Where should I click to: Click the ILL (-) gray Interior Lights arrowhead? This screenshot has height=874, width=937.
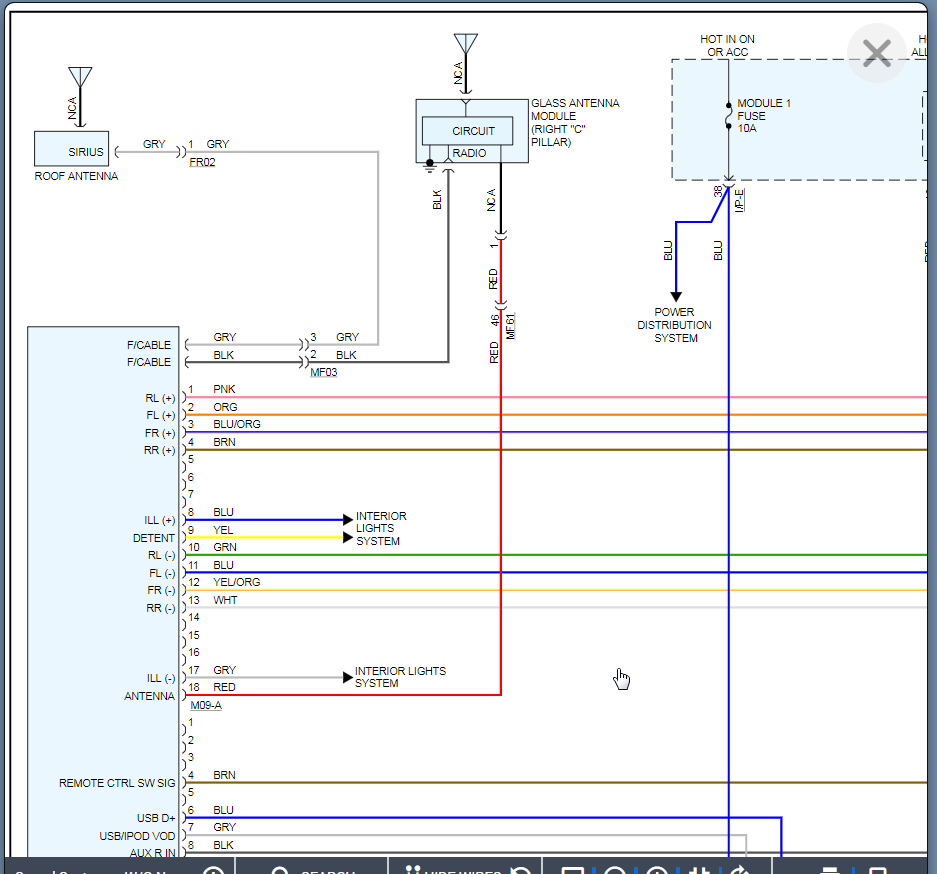tap(348, 677)
